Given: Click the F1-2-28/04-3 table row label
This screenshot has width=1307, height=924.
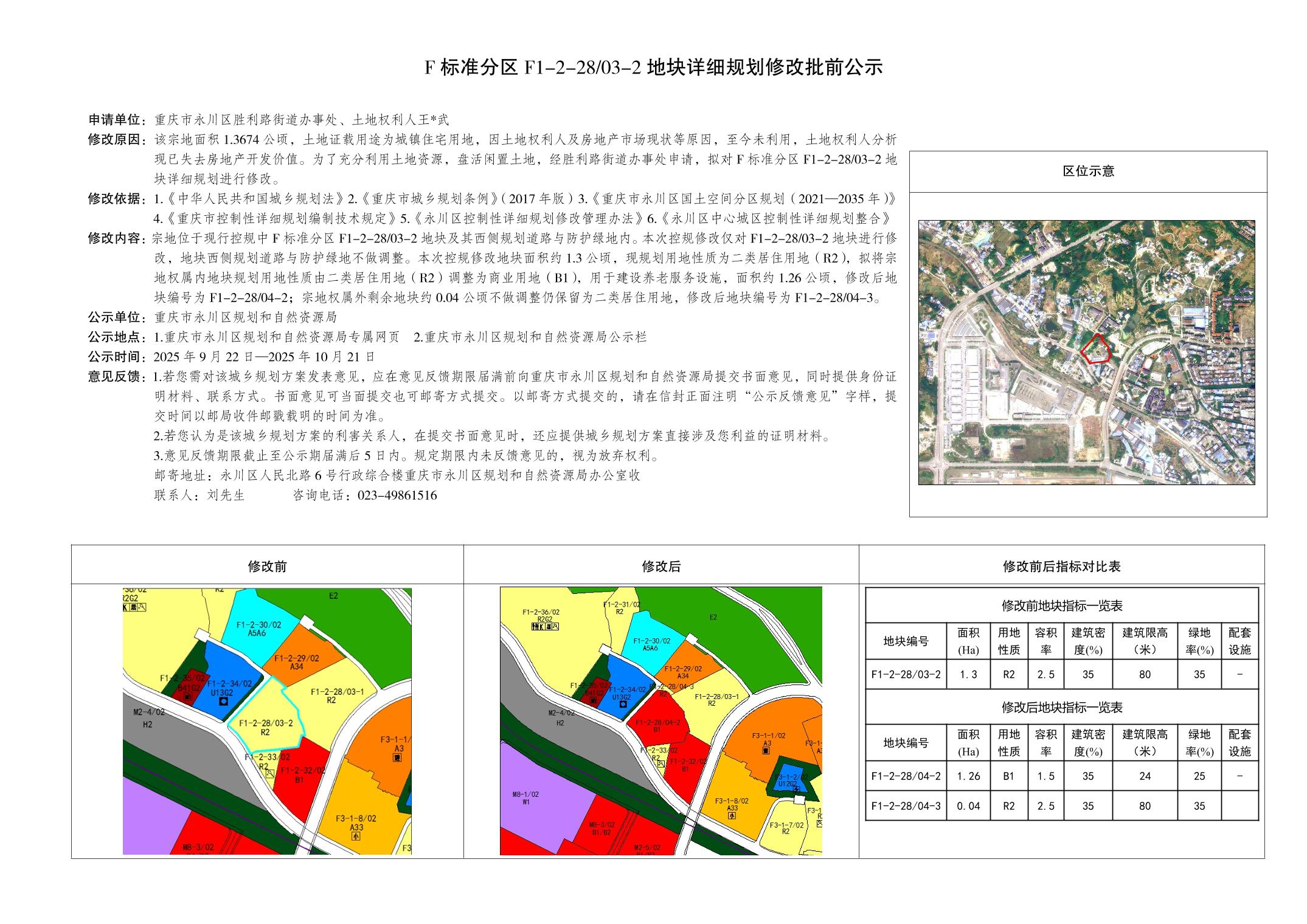Looking at the screenshot, I should click(905, 806).
